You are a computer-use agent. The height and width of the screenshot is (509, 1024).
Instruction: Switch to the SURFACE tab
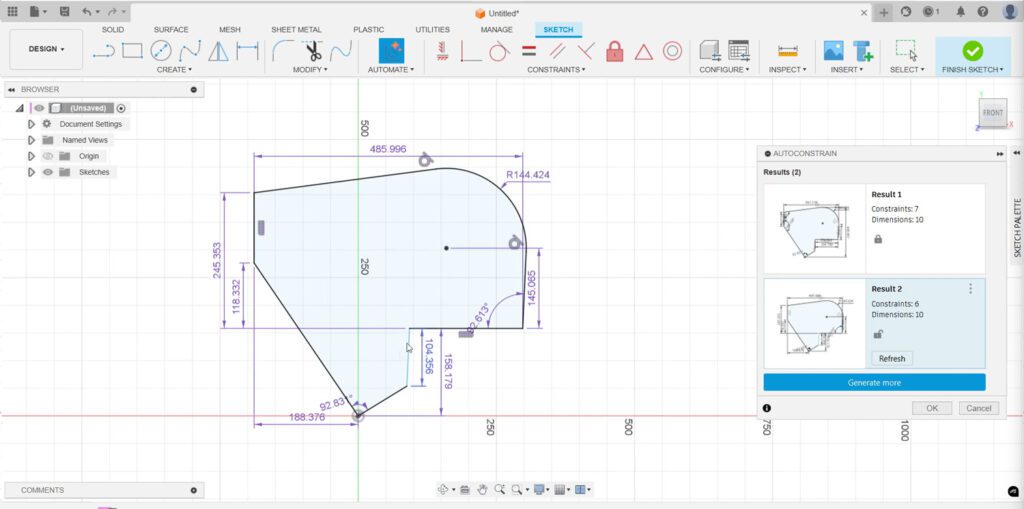171,30
